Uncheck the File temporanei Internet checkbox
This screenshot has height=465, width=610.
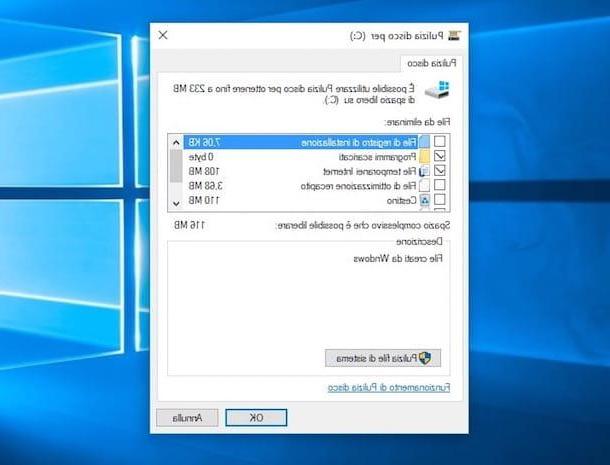440,170
